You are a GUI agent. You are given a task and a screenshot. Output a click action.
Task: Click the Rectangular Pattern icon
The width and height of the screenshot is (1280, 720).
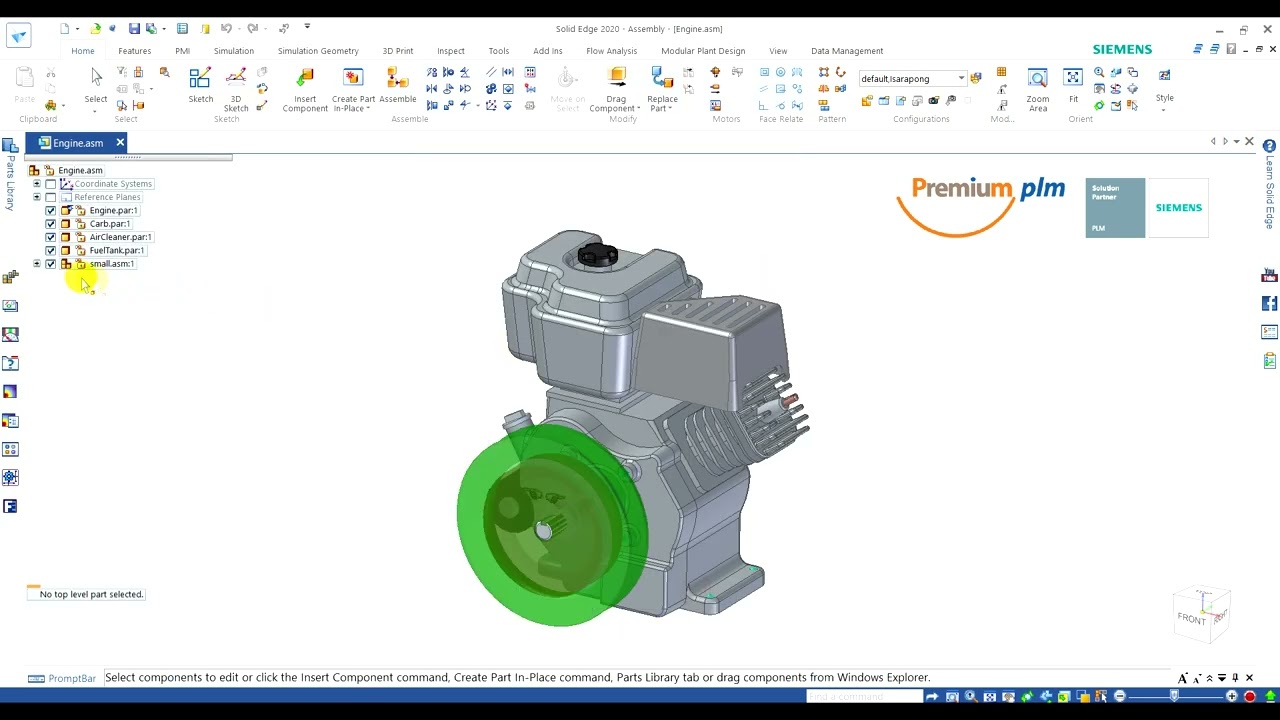[824, 73]
